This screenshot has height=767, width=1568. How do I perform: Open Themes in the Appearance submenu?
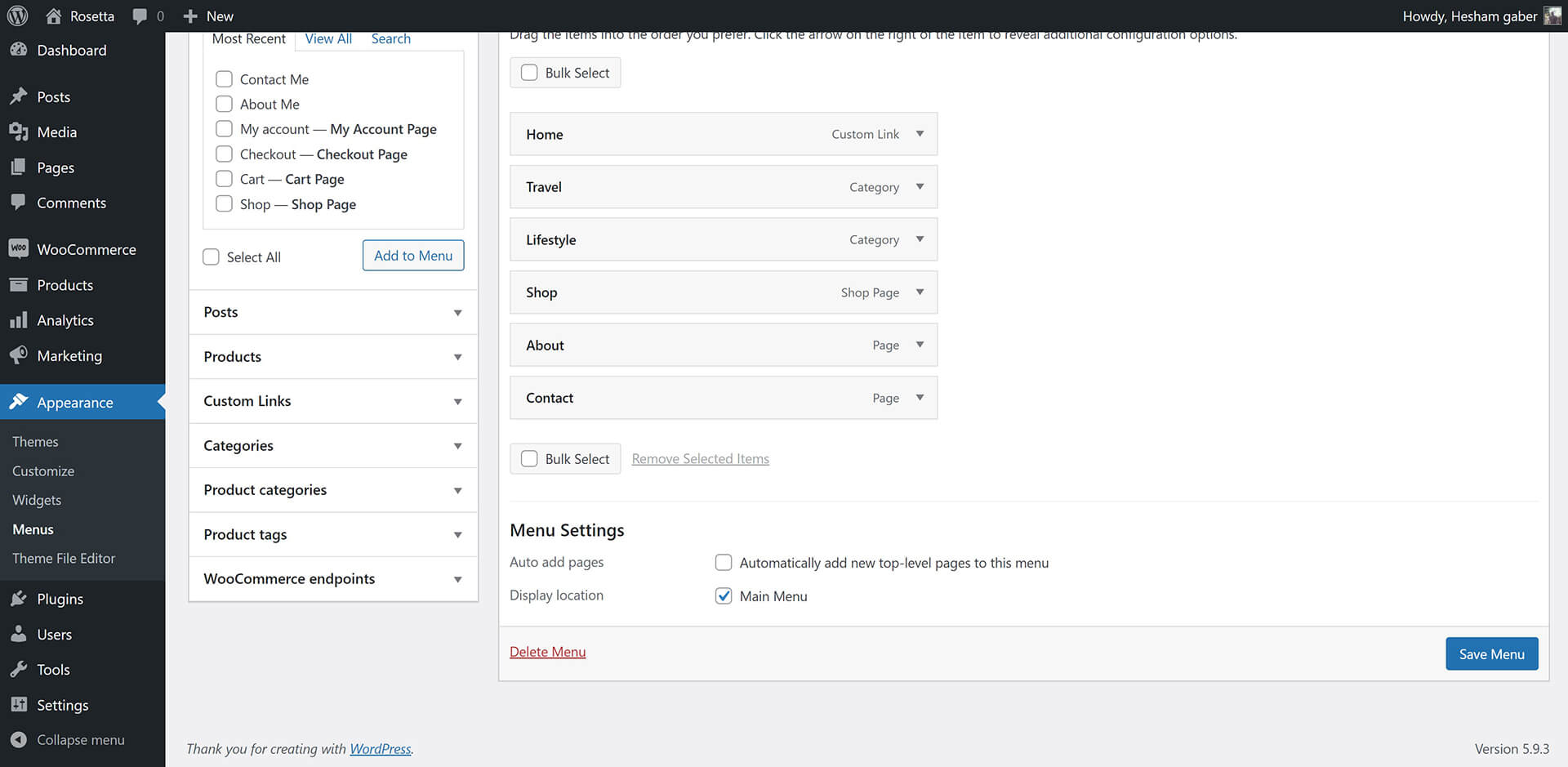click(x=35, y=442)
